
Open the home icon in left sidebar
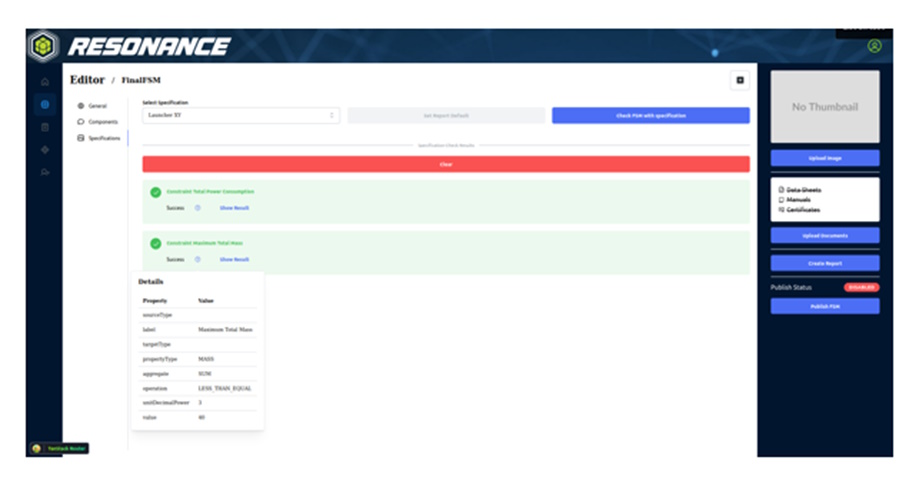[x=44, y=81]
